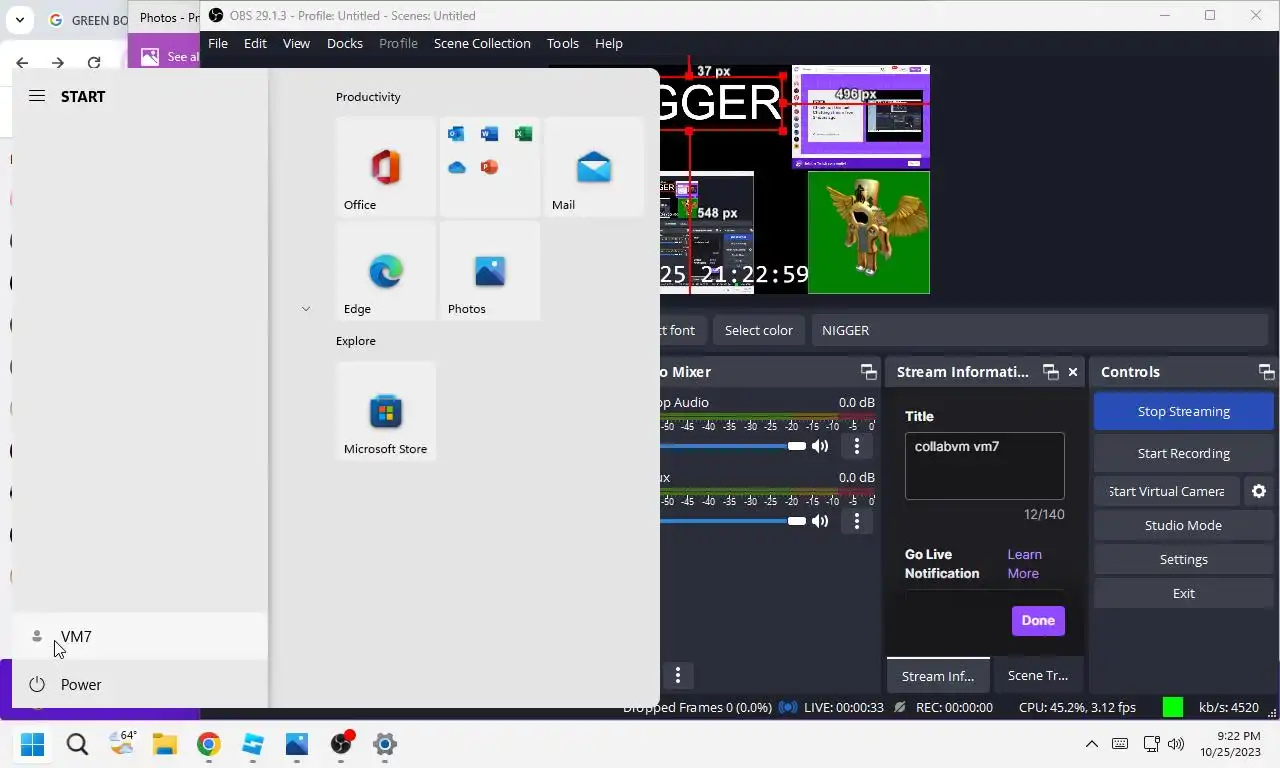Open the browser tab search dropdown arrow
The width and height of the screenshot is (1280, 768).
coord(20,19)
